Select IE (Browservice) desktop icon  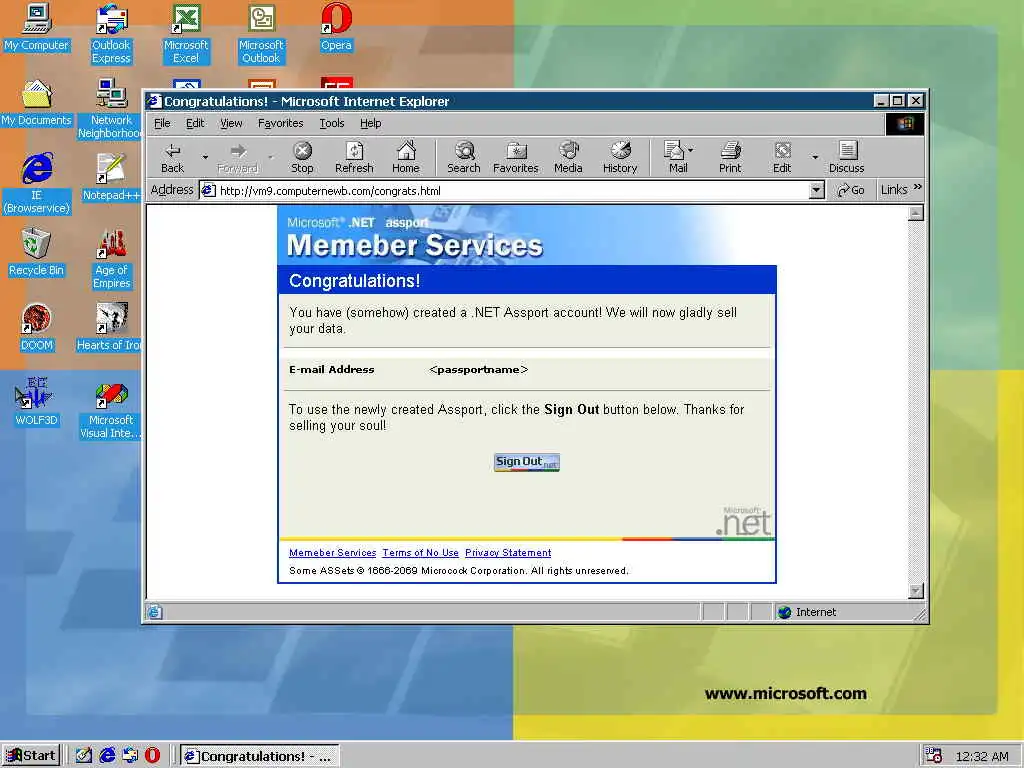pyautogui.click(x=37, y=184)
